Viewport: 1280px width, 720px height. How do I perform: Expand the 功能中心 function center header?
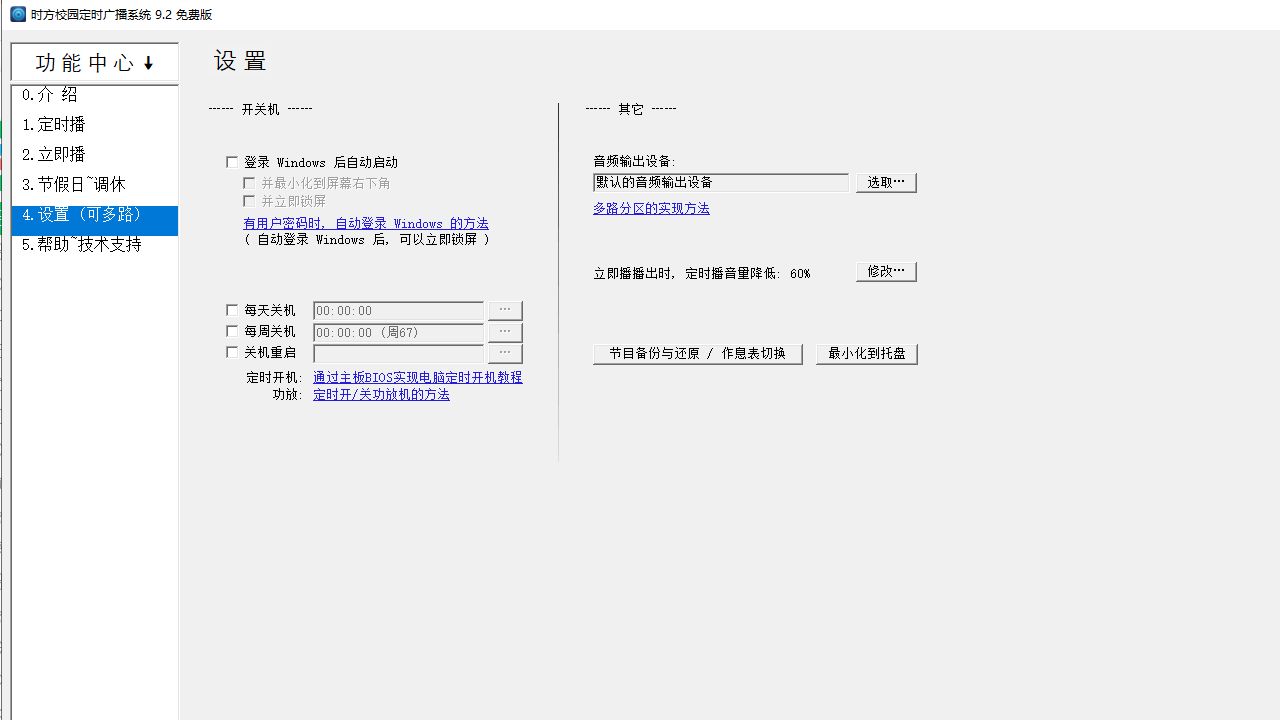94,62
